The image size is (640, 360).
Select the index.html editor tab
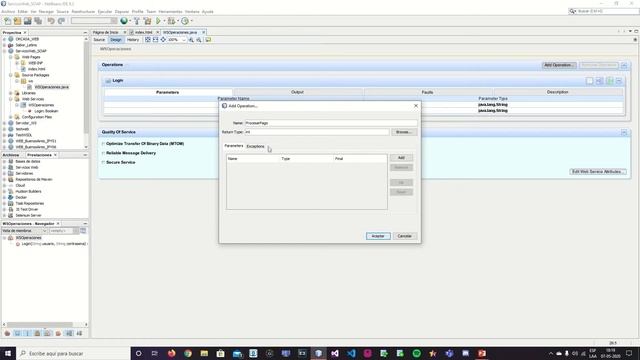[143, 32]
